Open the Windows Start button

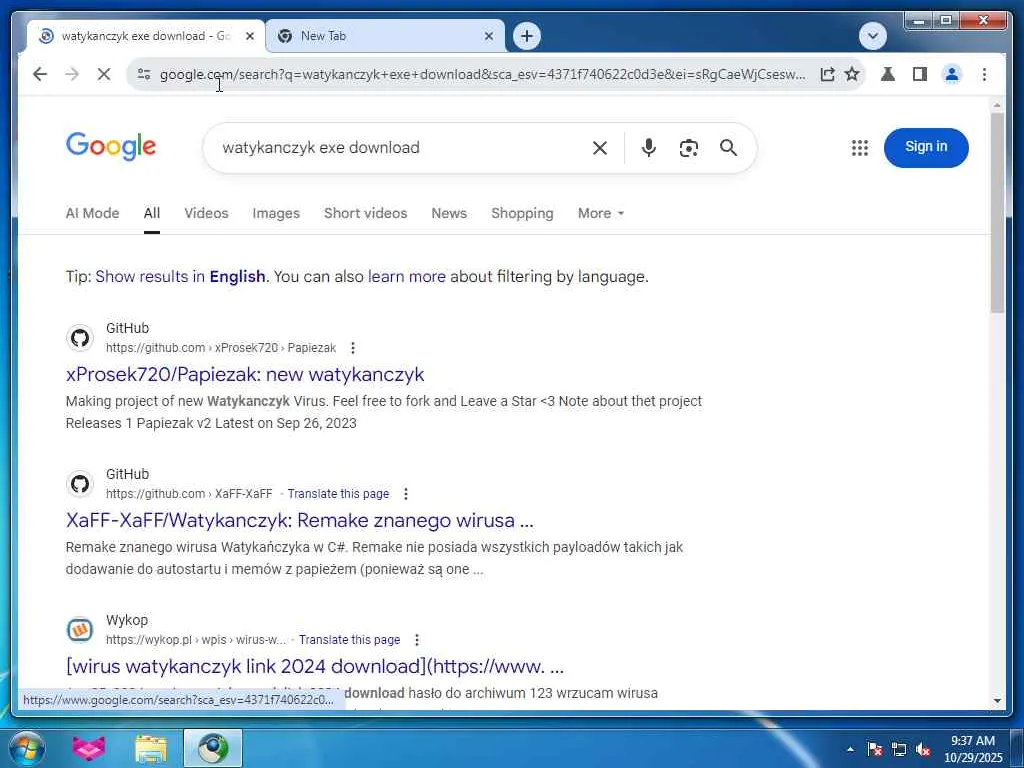tap(25, 748)
